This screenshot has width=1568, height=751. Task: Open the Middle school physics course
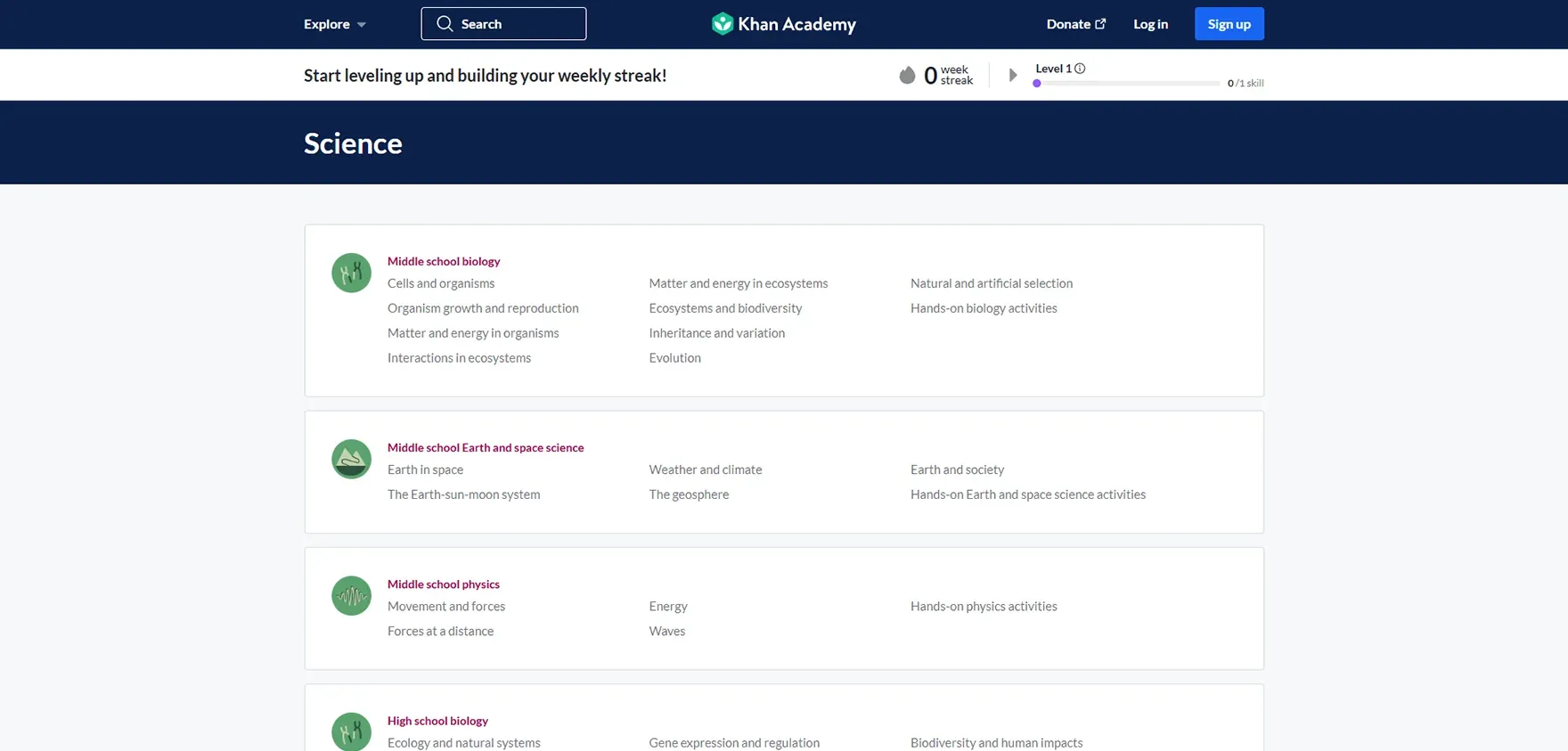click(x=444, y=584)
